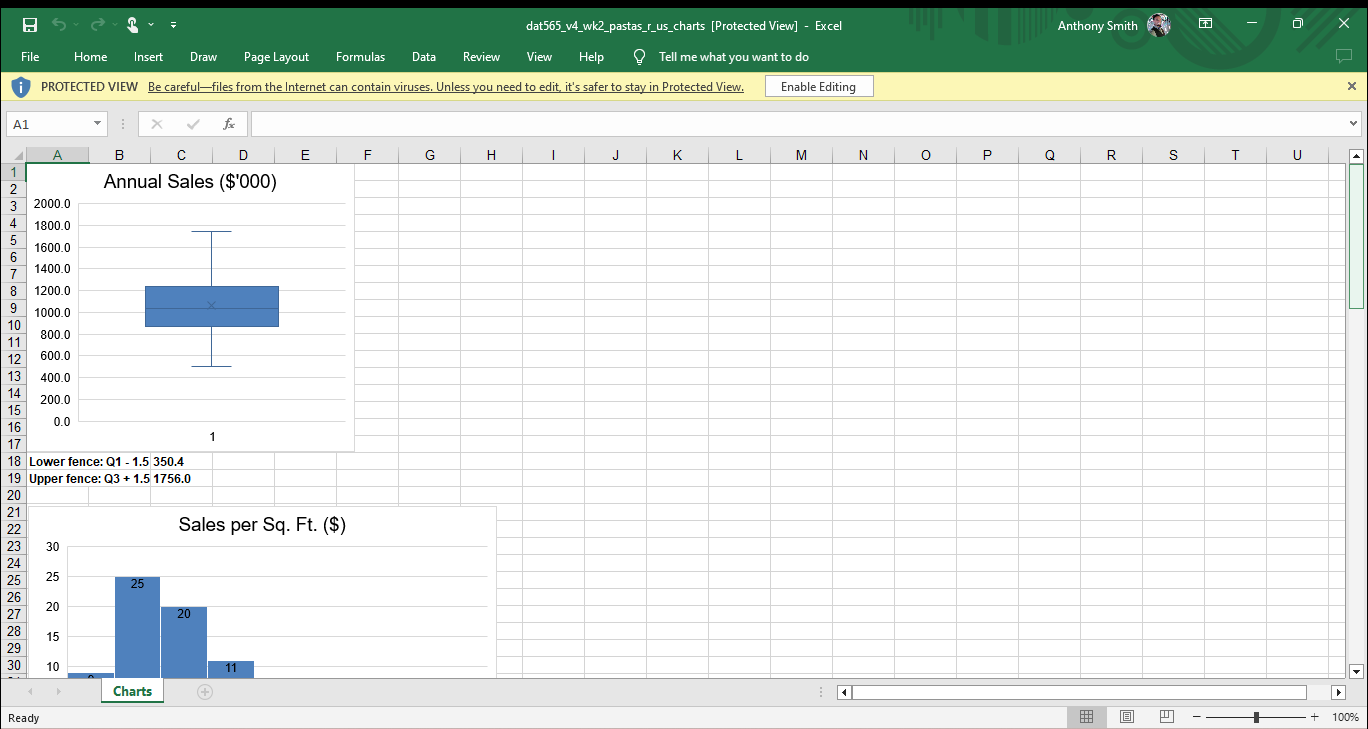This screenshot has height=729, width=1368.
Task: Click Anthony Smith account picture
Action: click(x=1159, y=25)
